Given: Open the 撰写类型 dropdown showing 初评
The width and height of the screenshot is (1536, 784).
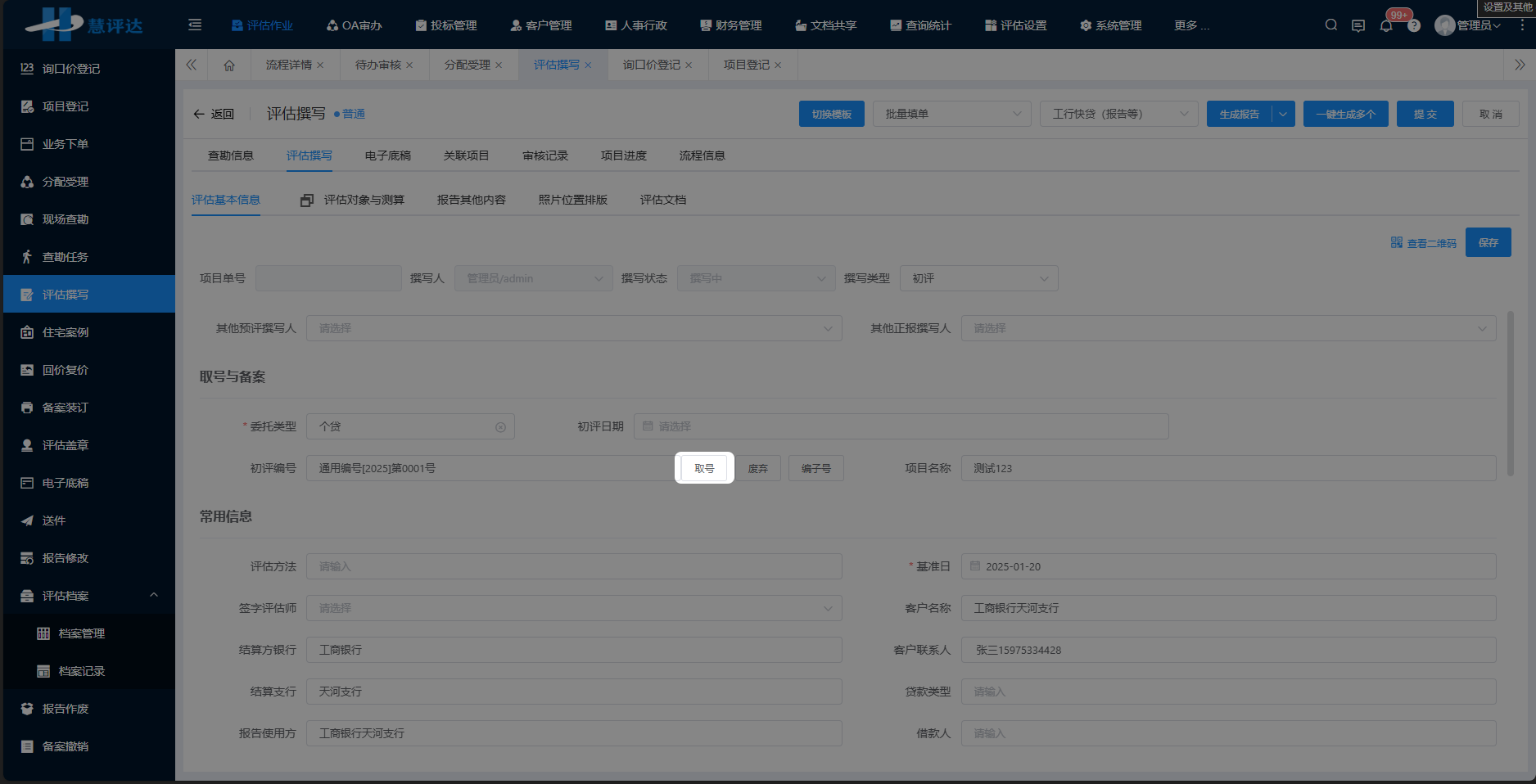Looking at the screenshot, I should click(978, 277).
